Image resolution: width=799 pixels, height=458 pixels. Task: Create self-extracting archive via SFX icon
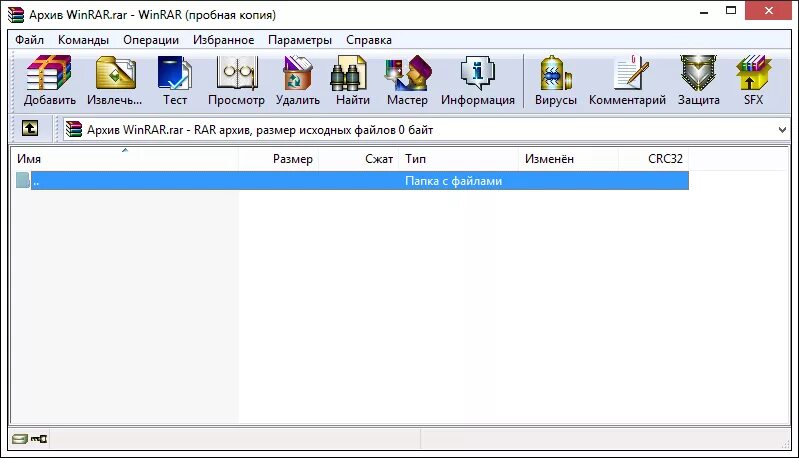coord(753,74)
